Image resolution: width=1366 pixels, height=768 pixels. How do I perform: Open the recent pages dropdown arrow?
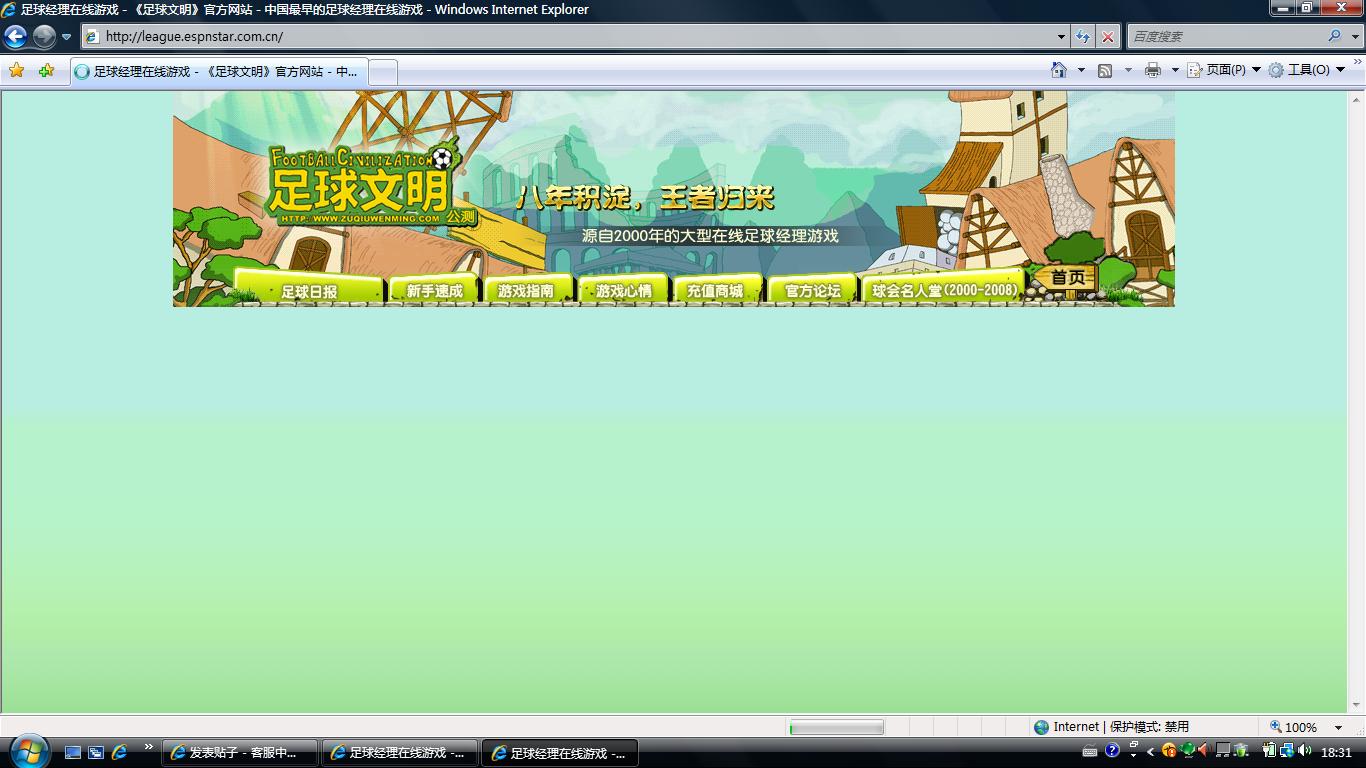pos(66,37)
